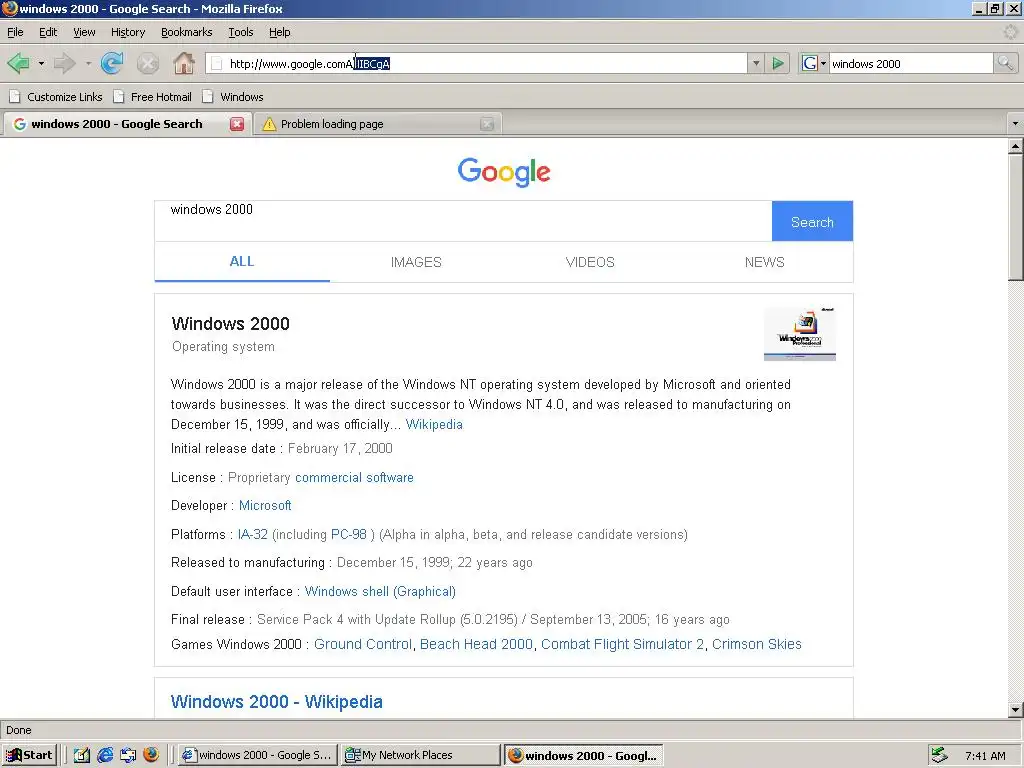Open the Windows bookmark in bookmarks toolbar

(232, 97)
